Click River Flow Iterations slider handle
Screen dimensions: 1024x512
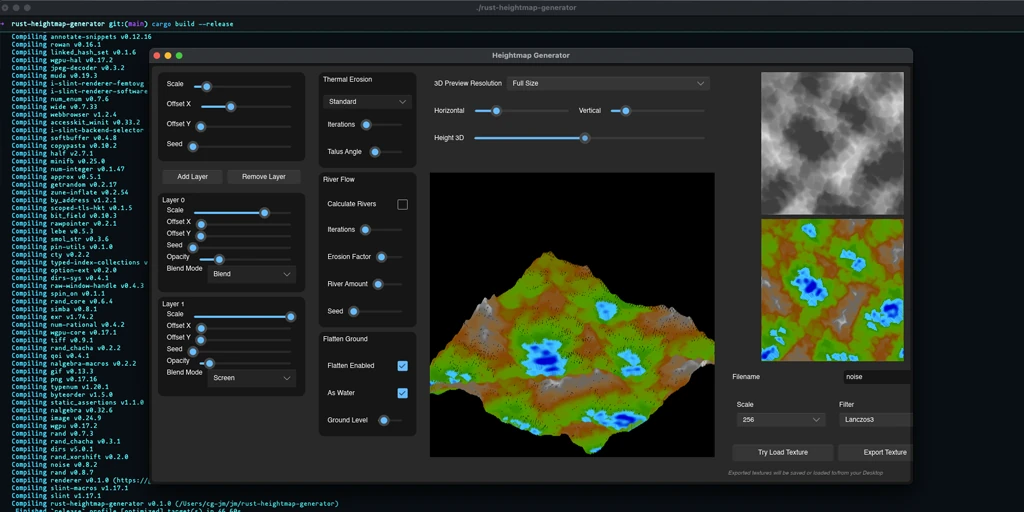tap(366, 230)
